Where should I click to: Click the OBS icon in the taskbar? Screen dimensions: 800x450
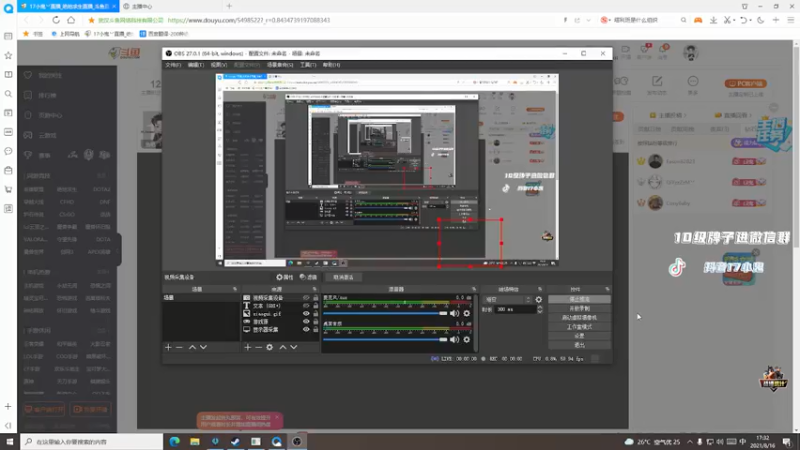coord(297,441)
